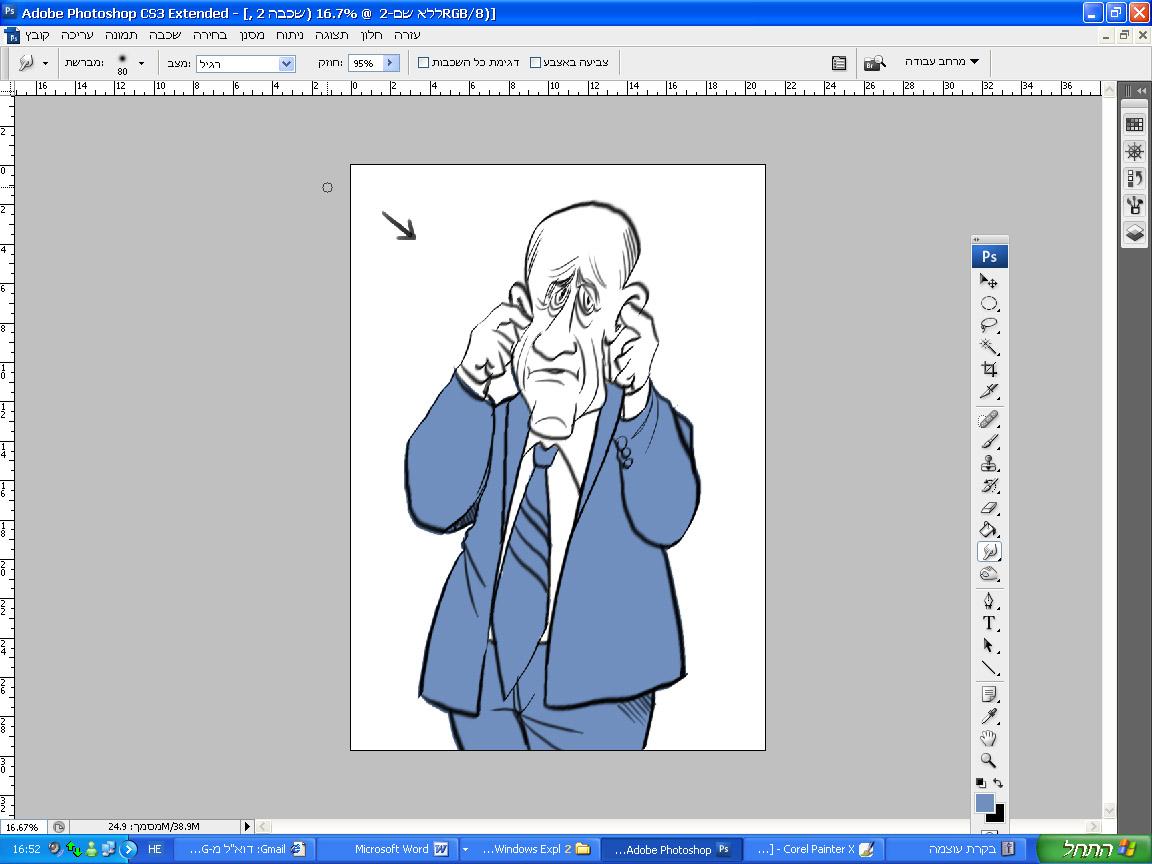Viewport: 1152px width, 864px height.
Task: Switch to Microsoft Word in taskbar
Action: [400, 849]
